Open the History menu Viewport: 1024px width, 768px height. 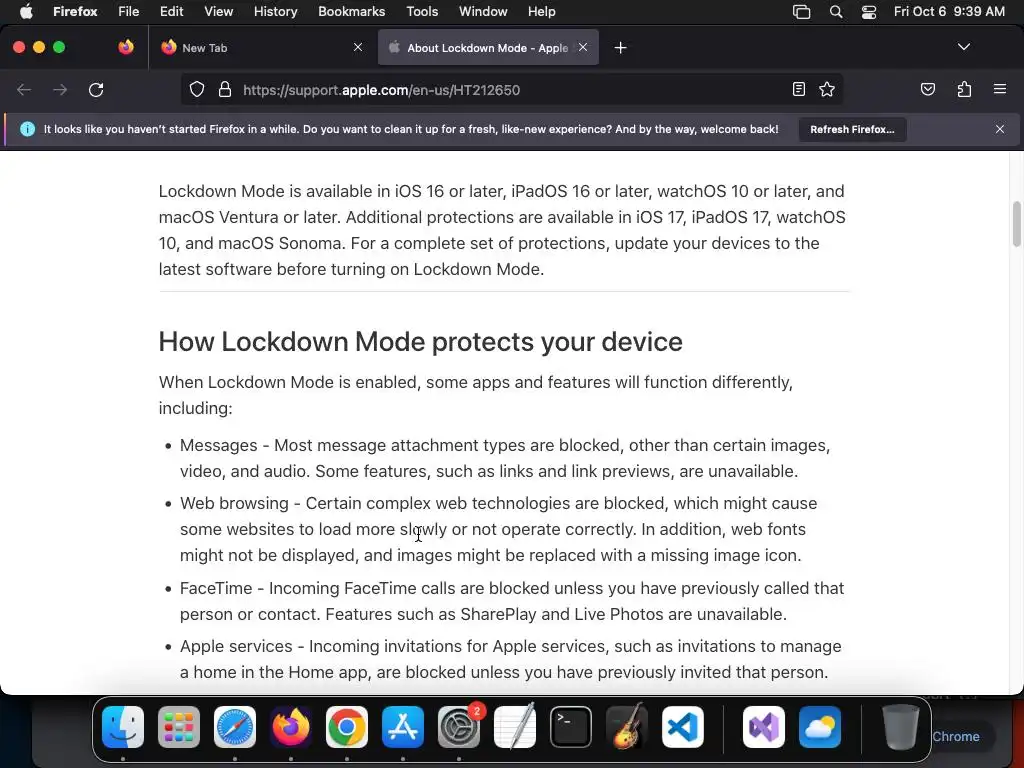click(275, 11)
